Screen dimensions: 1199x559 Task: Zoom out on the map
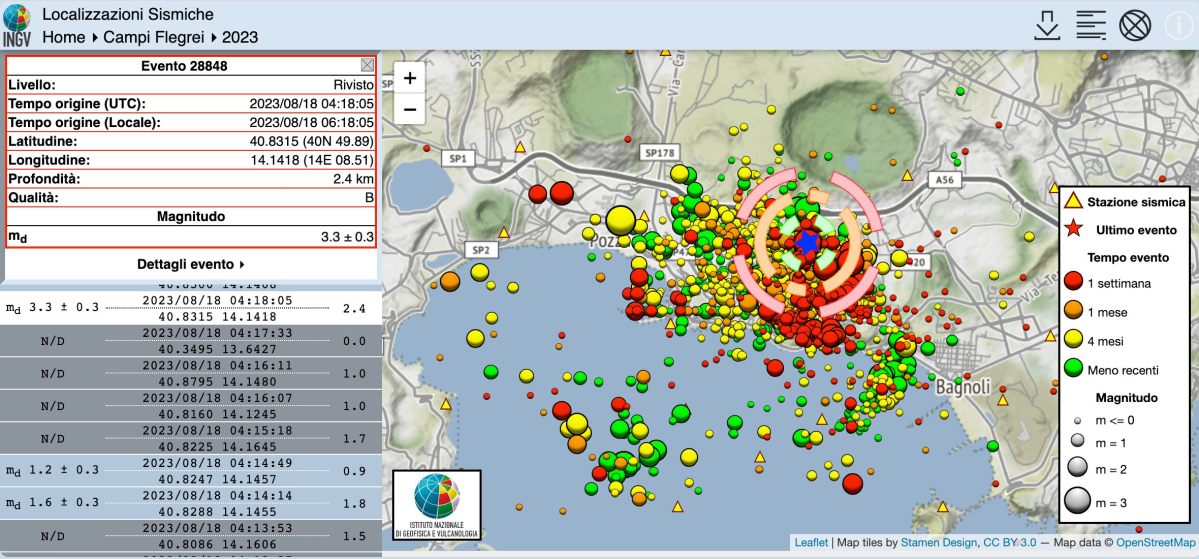(410, 108)
